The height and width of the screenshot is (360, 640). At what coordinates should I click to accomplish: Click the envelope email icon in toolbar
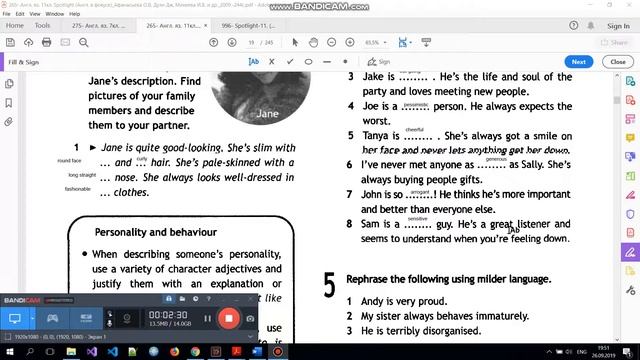65,42
